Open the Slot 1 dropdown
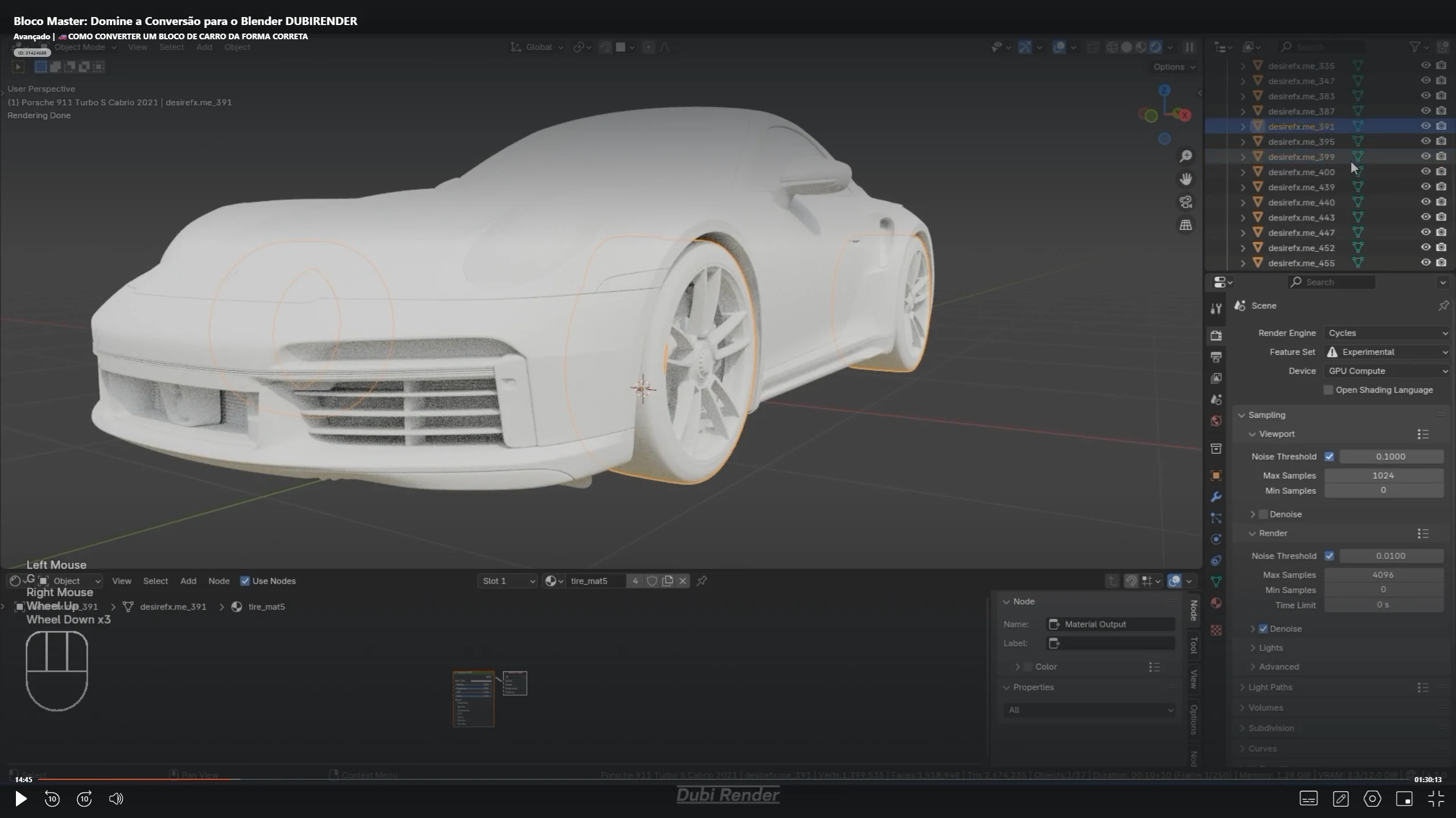This screenshot has width=1456, height=818. [x=507, y=581]
